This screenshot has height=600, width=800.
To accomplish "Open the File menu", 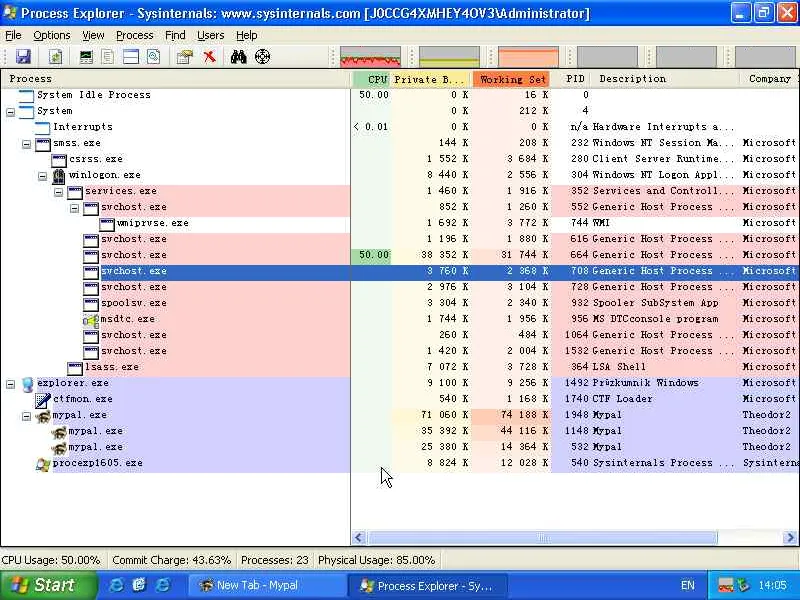I will coord(13,35).
